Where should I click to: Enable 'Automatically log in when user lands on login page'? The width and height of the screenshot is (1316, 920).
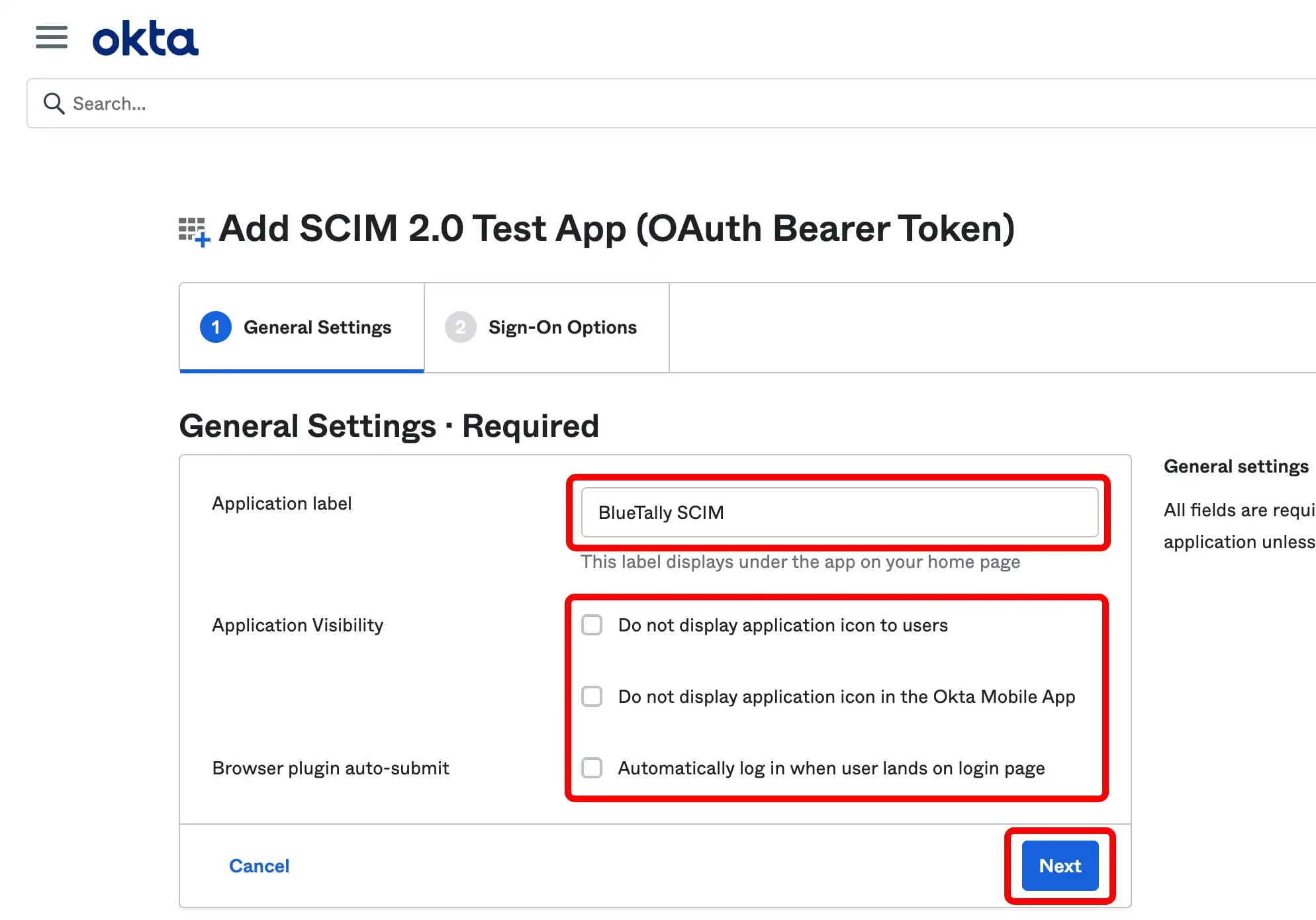pos(592,768)
